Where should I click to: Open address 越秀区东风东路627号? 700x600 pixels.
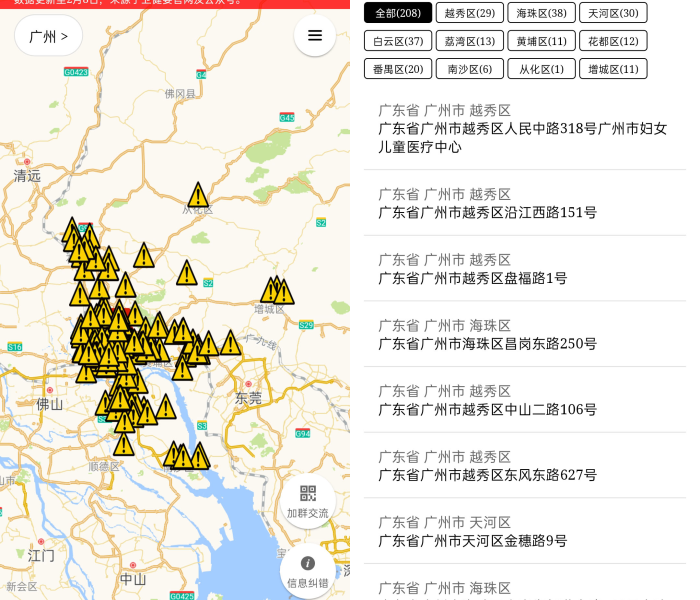525,465
